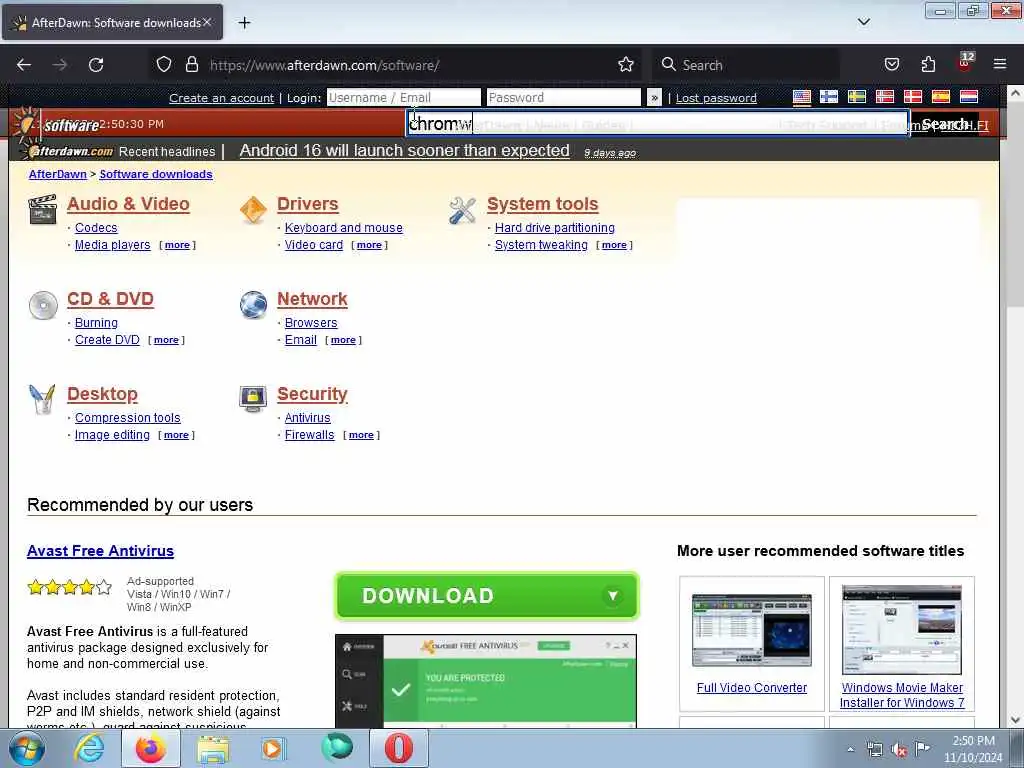Show hidden system tray icons
The height and width of the screenshot is (768, 1024).
[x=850, y=749]
